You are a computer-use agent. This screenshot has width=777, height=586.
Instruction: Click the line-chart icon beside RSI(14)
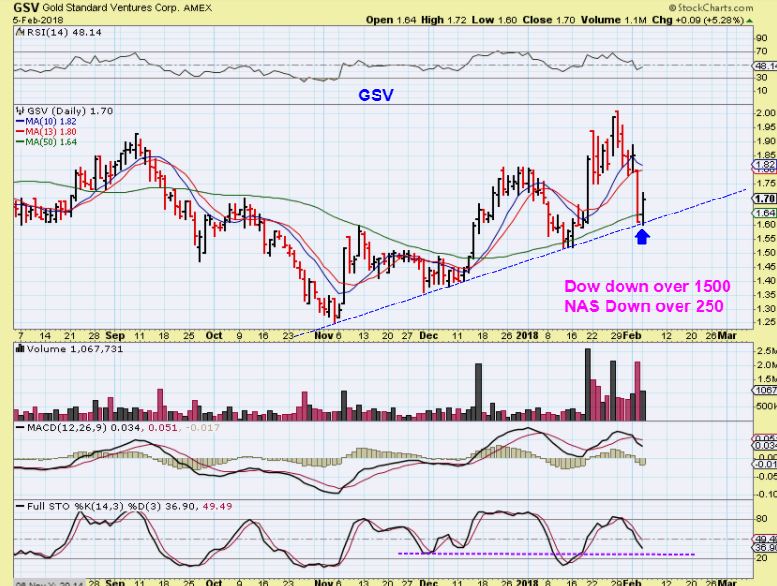pyautogui.click(x=20, y=32)
